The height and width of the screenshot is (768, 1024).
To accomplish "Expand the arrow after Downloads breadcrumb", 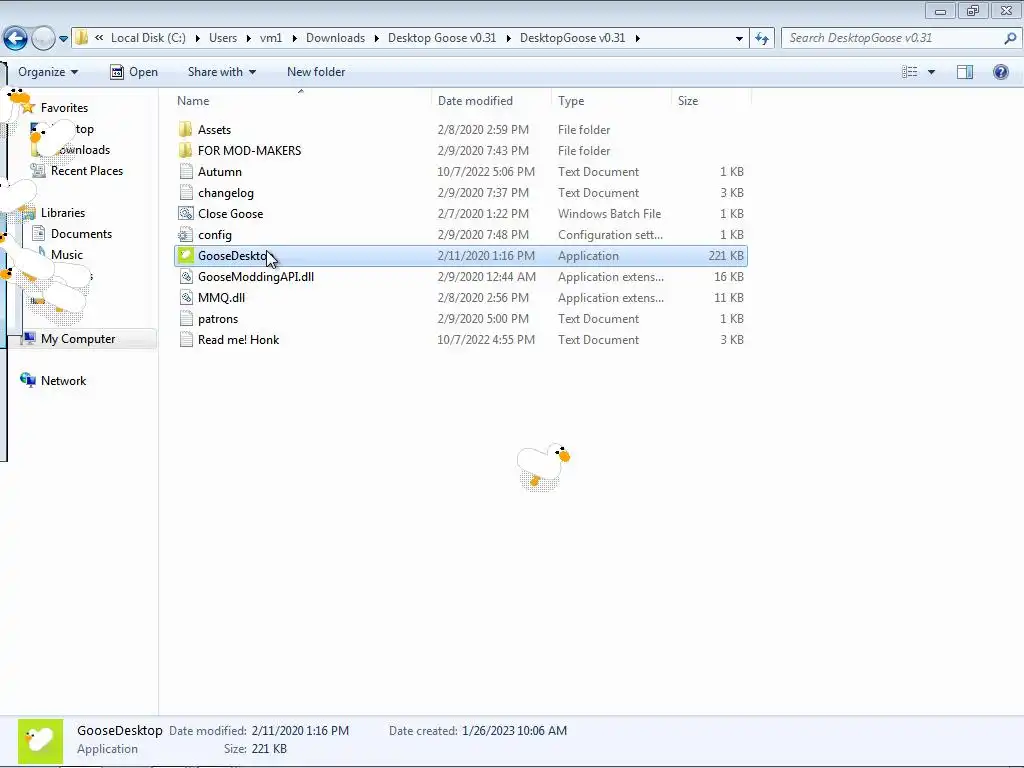I will (x=376, y=39).
